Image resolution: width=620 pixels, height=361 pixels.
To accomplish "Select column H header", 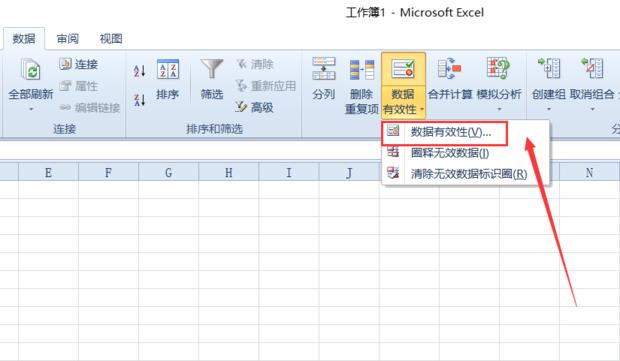I will tap(229, 172).
